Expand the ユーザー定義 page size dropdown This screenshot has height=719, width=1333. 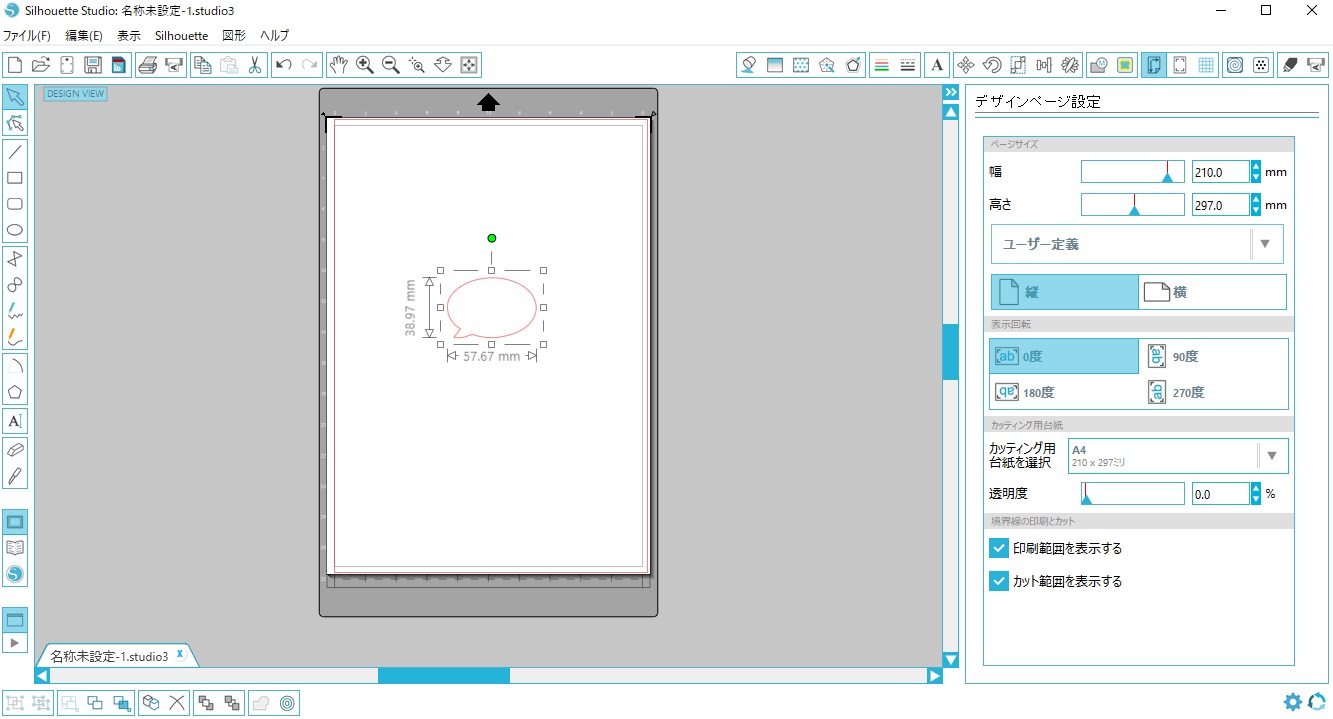(1264, 244)
